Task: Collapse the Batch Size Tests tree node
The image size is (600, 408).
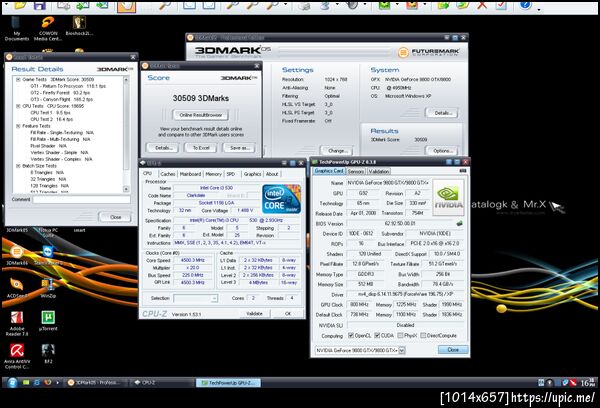Action: [x=18, y=166]
